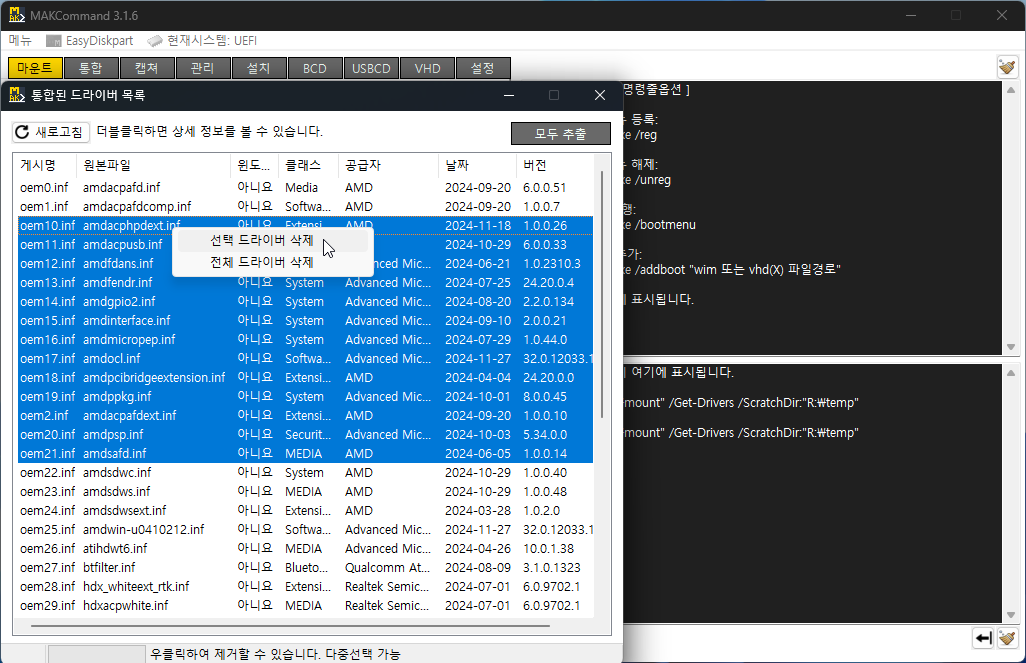1026x663 pixels.
Task: Select the oem19.inf amdppkg.inf row
Action: point(305,397)
